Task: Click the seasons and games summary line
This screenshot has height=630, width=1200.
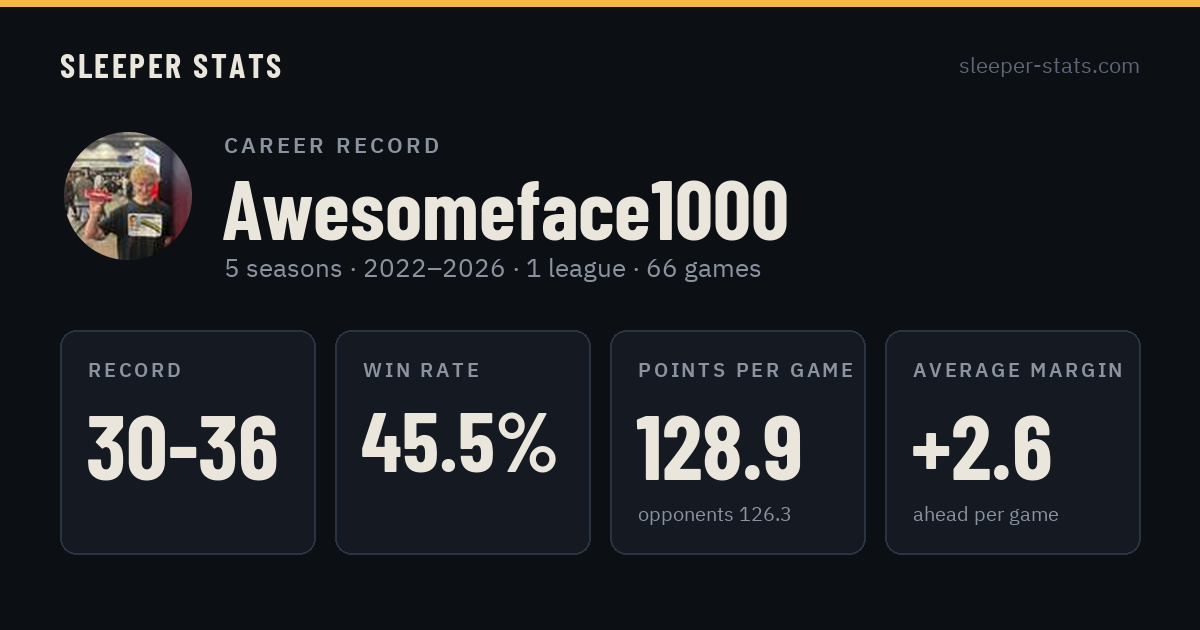Action: pyautogui.click(x=493, y=269)
